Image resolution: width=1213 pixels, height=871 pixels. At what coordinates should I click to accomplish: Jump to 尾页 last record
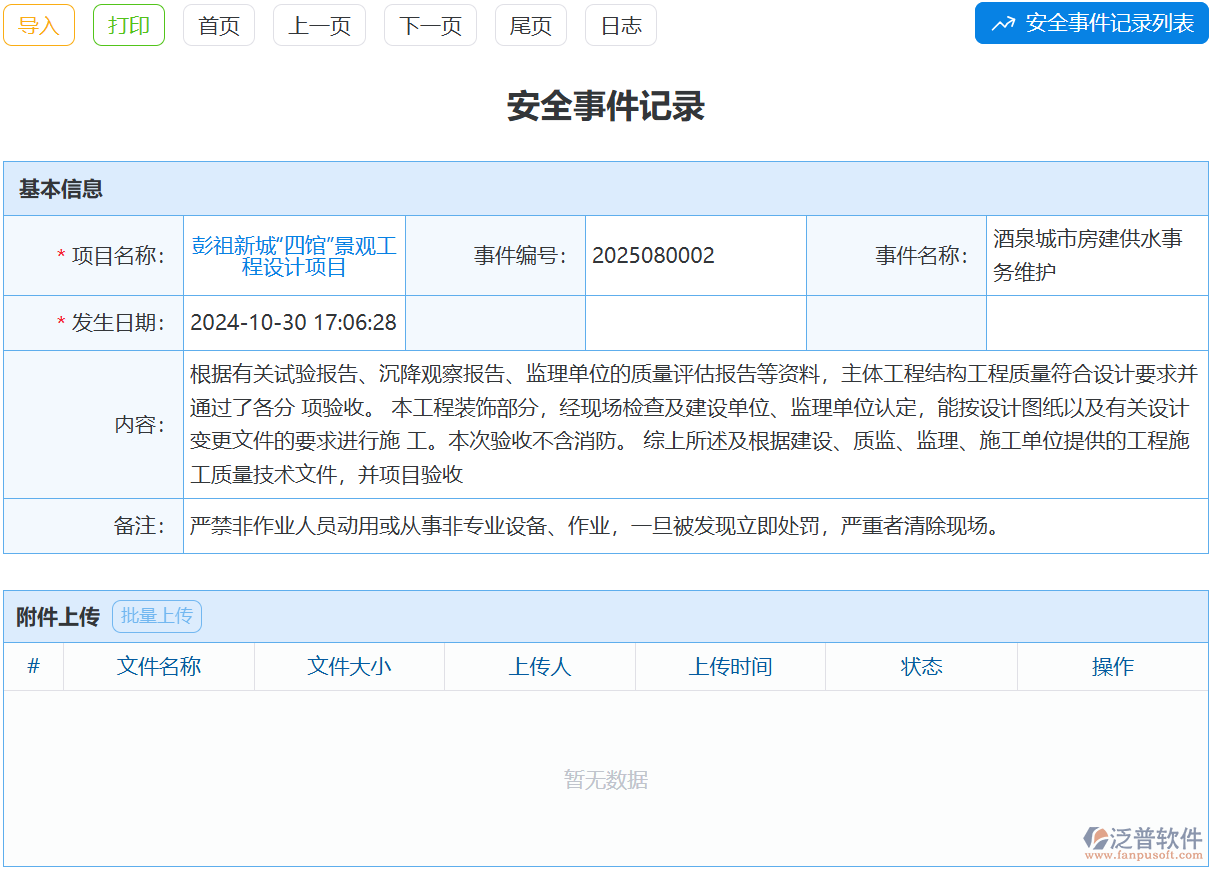click(530, 25)
